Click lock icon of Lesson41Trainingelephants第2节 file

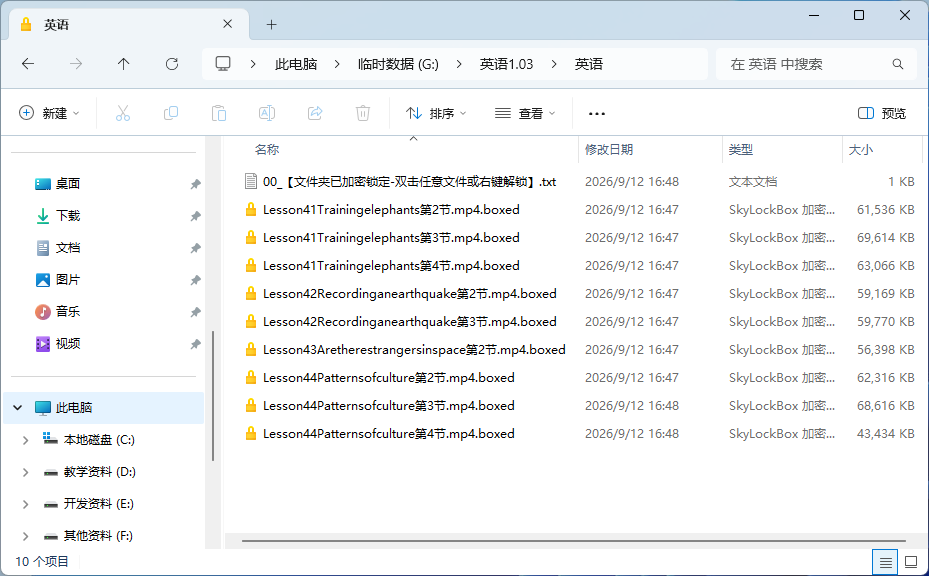coord(251,210)
